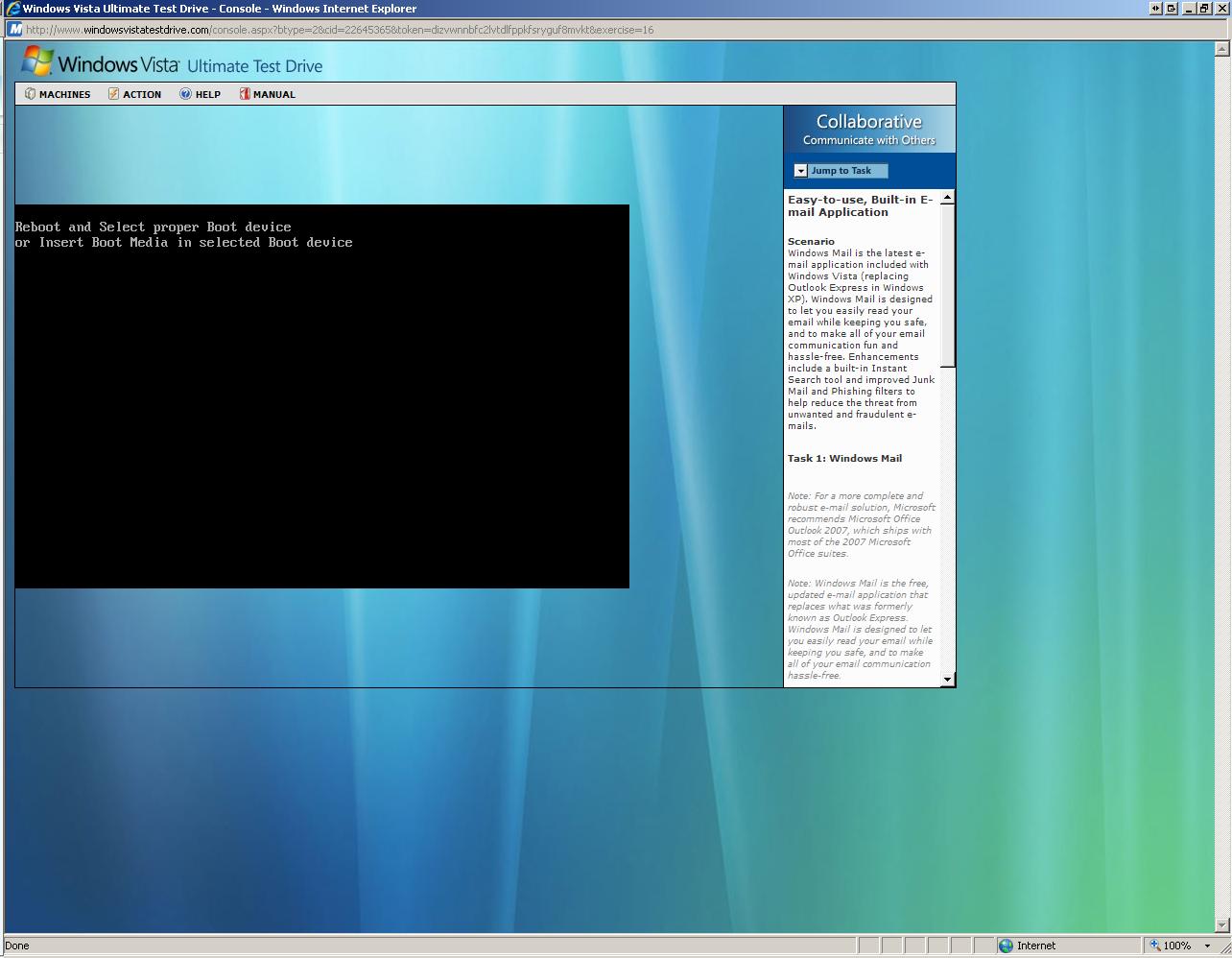Image resolution: width=1232 pixels, height=958 pixels.
Task: Click the page URL in address bar
Action: tap(340, 30)
